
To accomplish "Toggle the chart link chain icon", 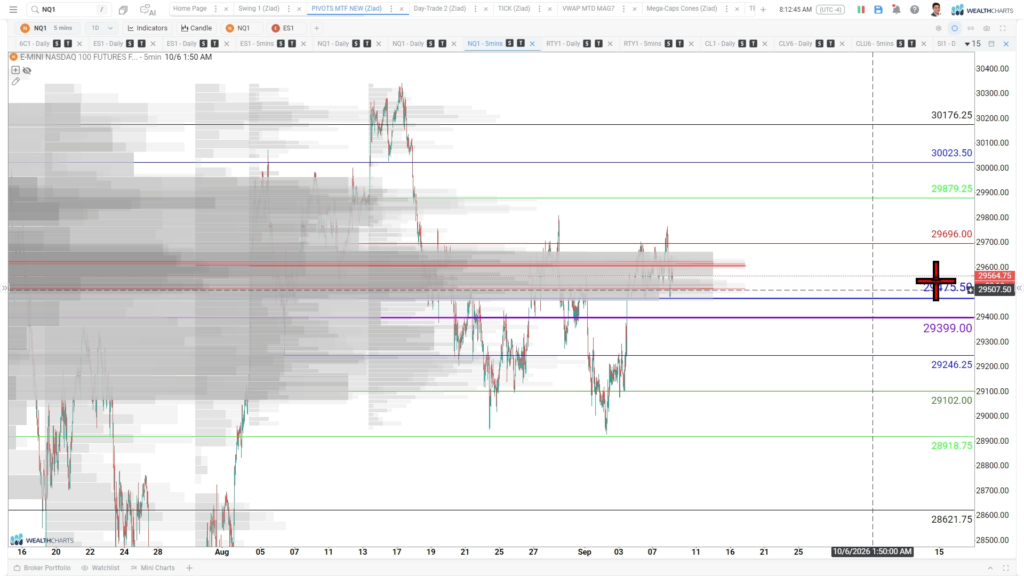I will 970,28.
